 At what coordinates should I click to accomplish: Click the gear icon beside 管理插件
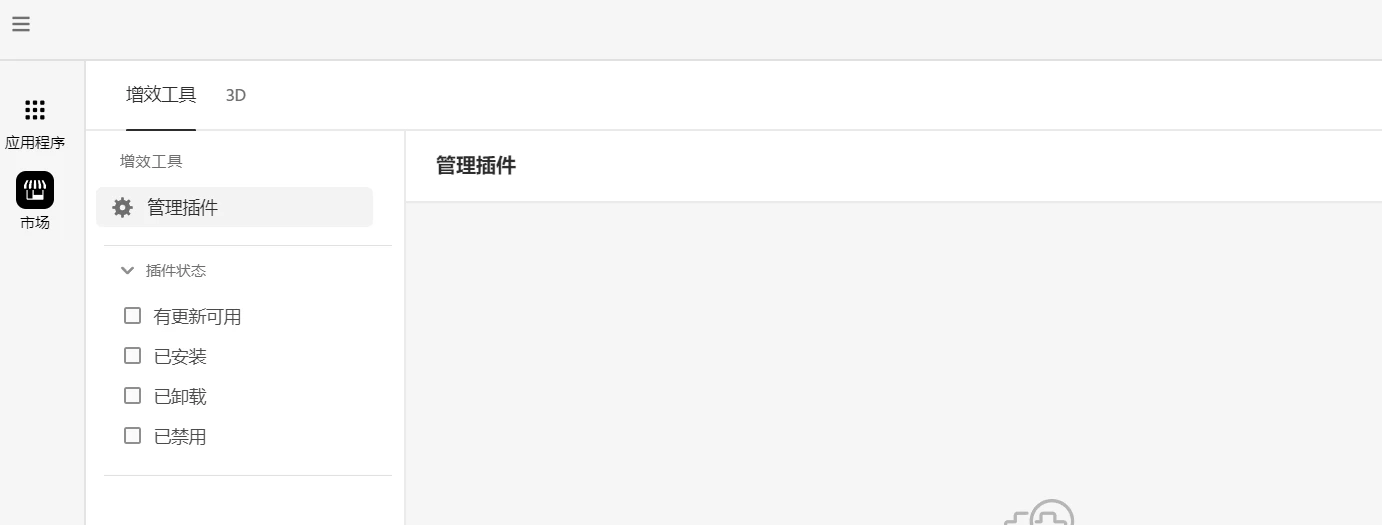pyautogui.click(x=122, y=207)
